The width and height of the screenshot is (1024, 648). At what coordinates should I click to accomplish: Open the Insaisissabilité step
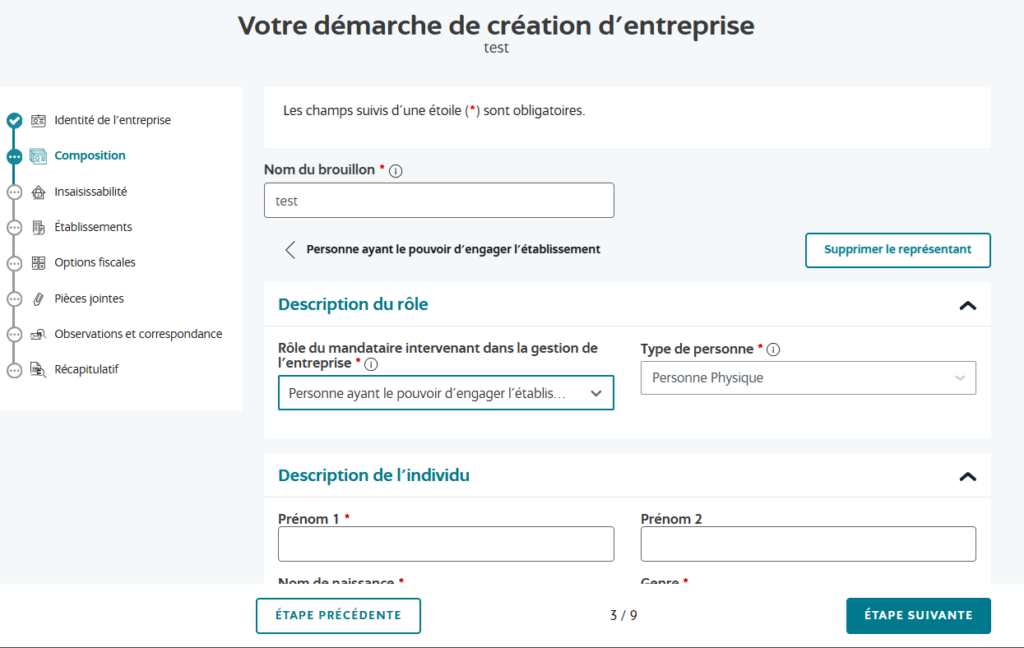tap(91, 191)
